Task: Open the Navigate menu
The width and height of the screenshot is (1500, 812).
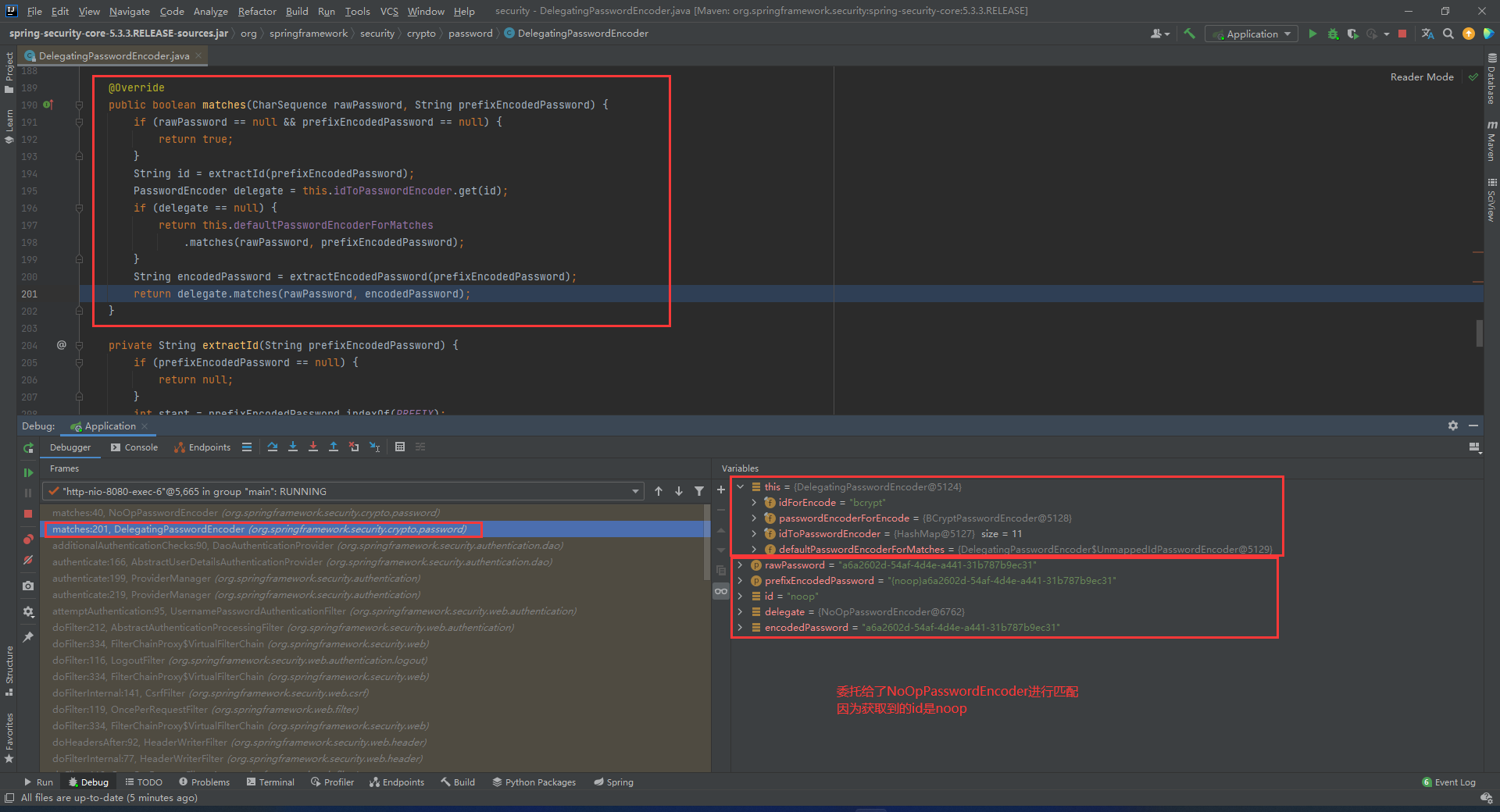Action: pos(128,11)
